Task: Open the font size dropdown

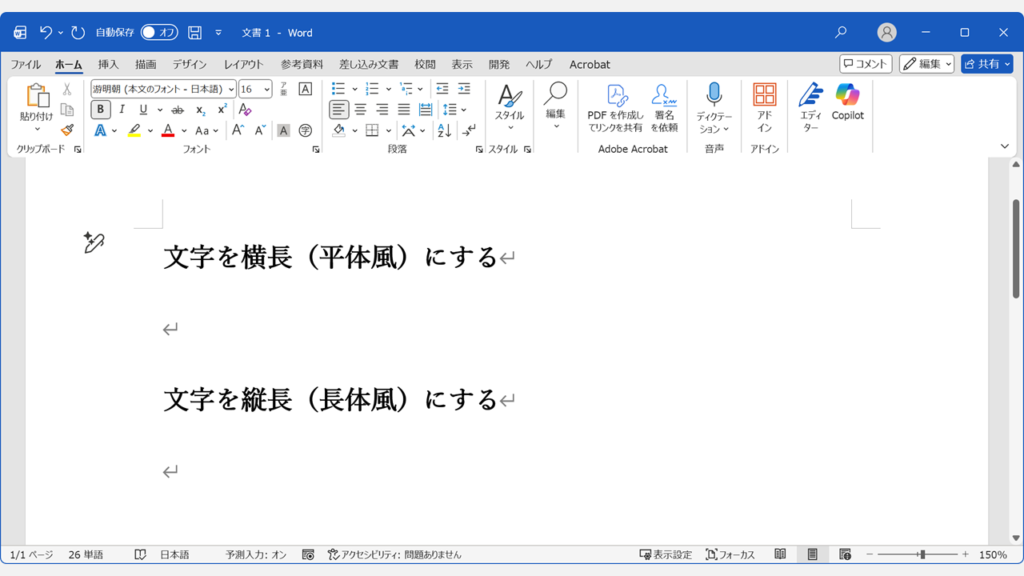Action: point(267,89)
